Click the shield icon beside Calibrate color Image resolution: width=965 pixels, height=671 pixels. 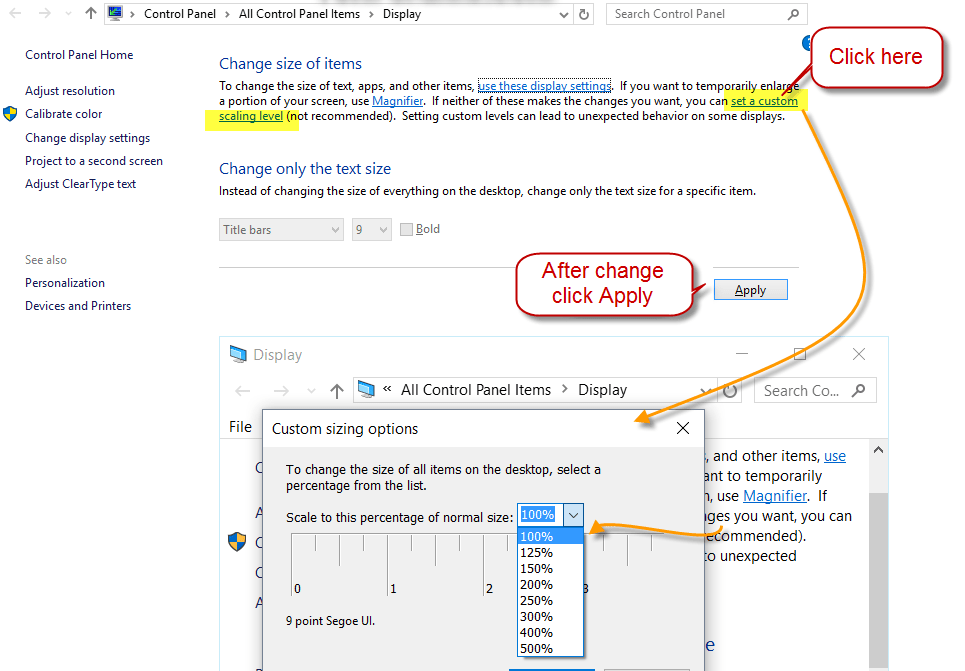[10, 113]
